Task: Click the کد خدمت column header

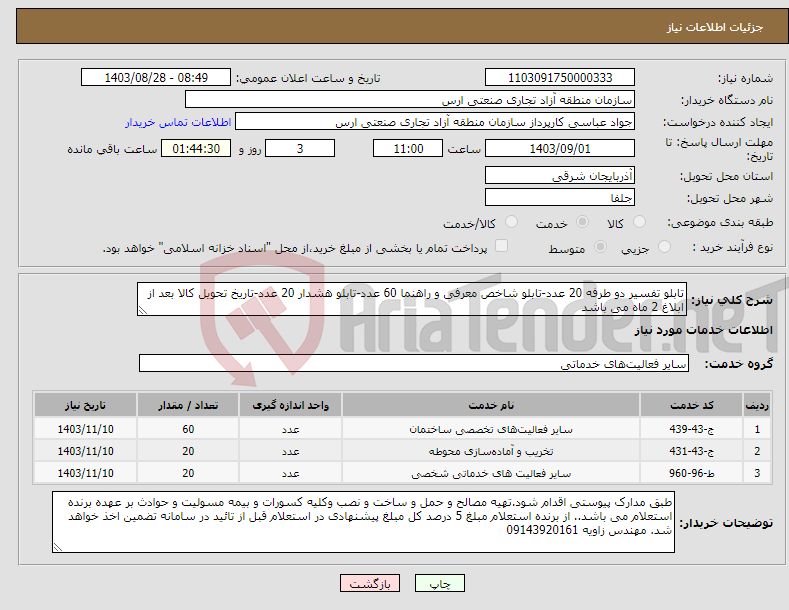Action: (692, 405)
